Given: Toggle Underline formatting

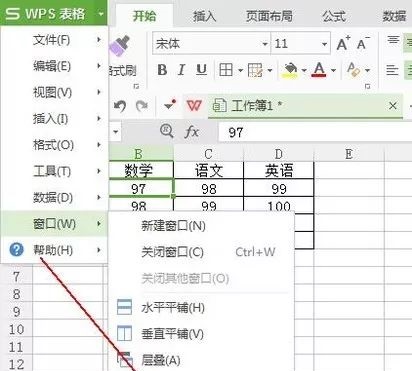Looking at the screenshot, I should pyautogui.click(x=201, y=70).
